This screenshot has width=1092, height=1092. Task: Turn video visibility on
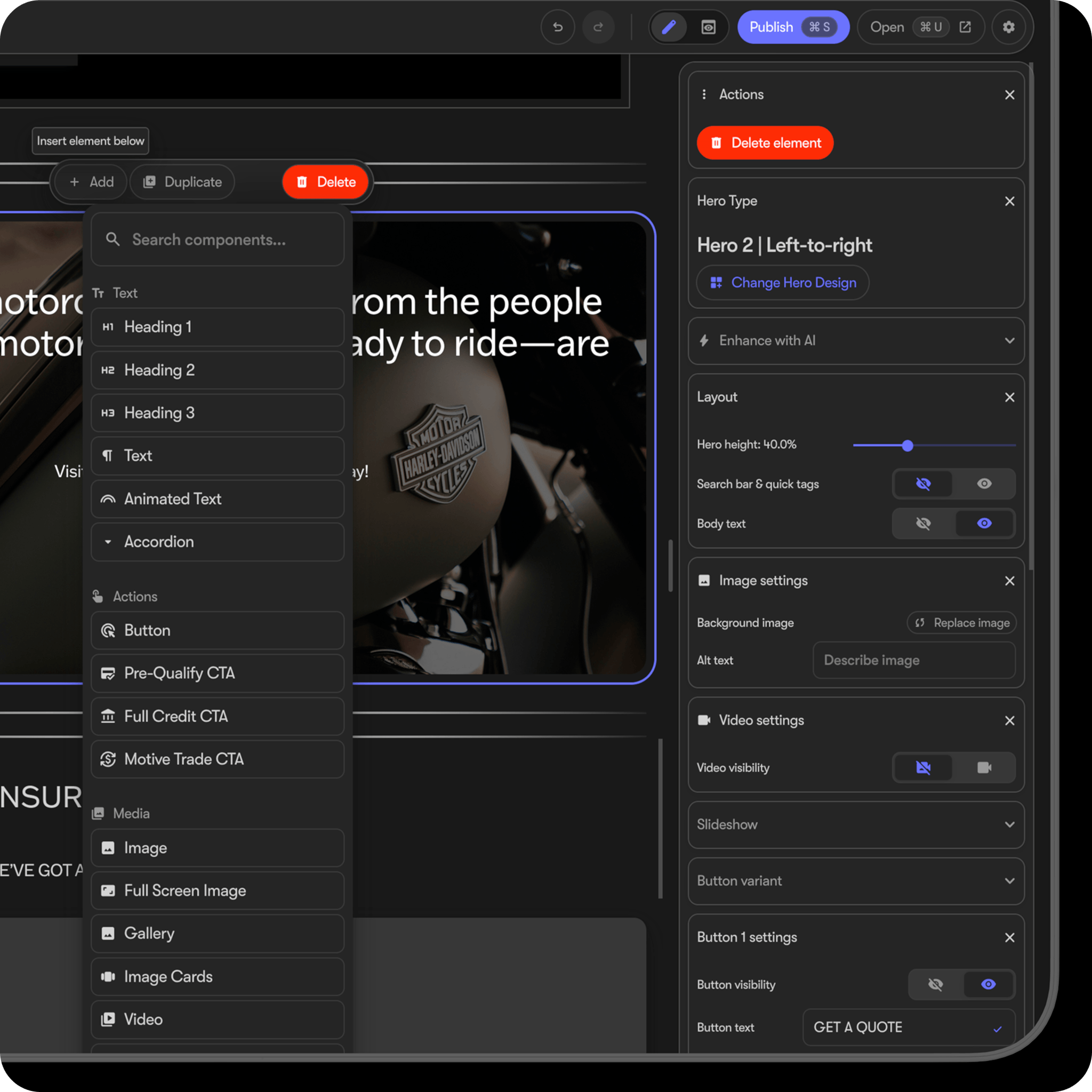click(x=984, y=768)
